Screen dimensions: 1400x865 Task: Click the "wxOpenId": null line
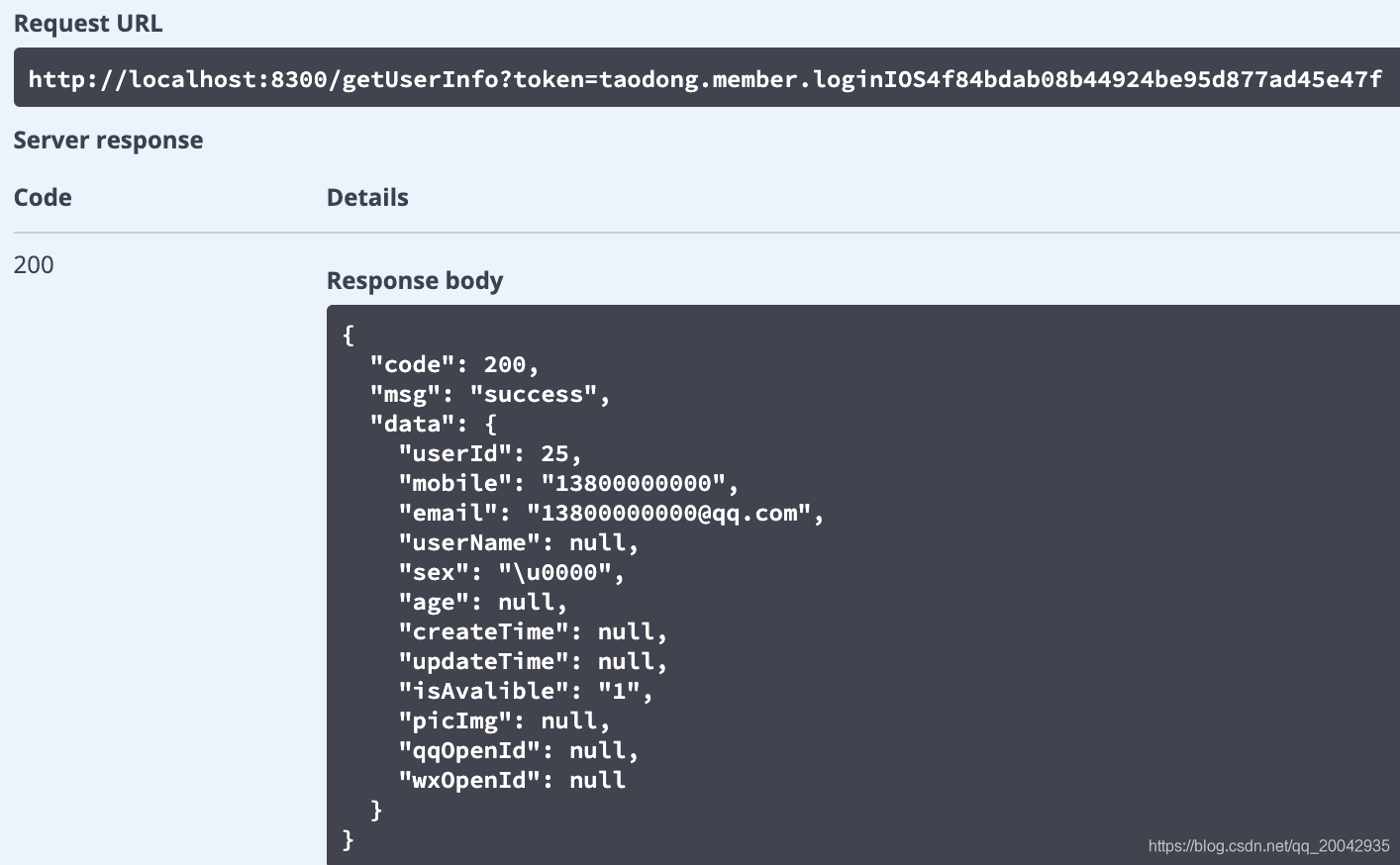click(x=512, y=780)
